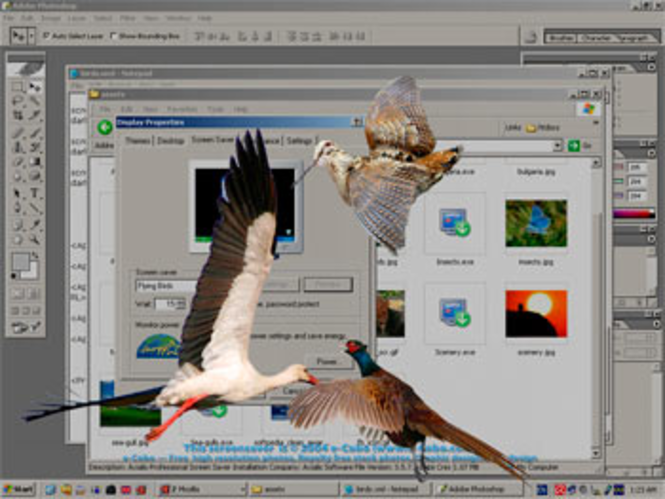
Task: Select the Hand tool
Action: pyautogui.click(x=17, y=240)
